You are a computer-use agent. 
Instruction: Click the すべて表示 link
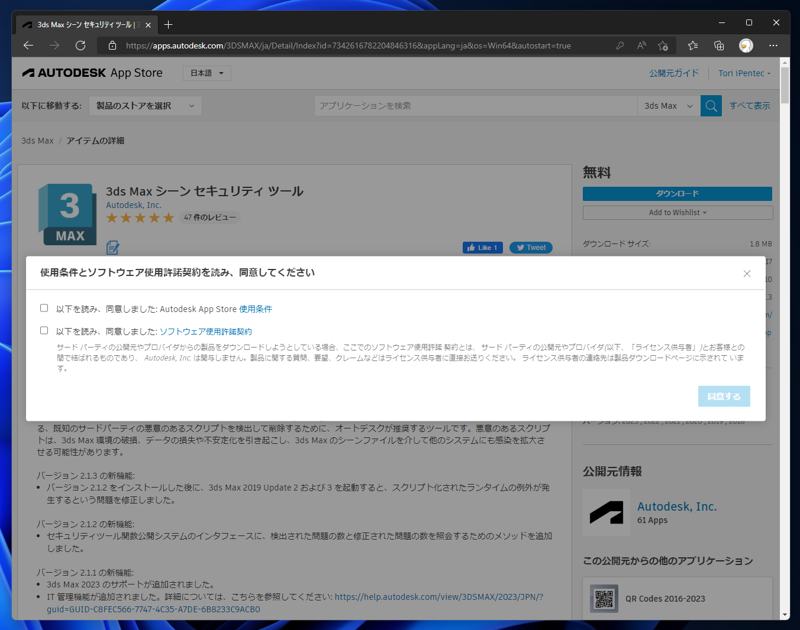749,106
